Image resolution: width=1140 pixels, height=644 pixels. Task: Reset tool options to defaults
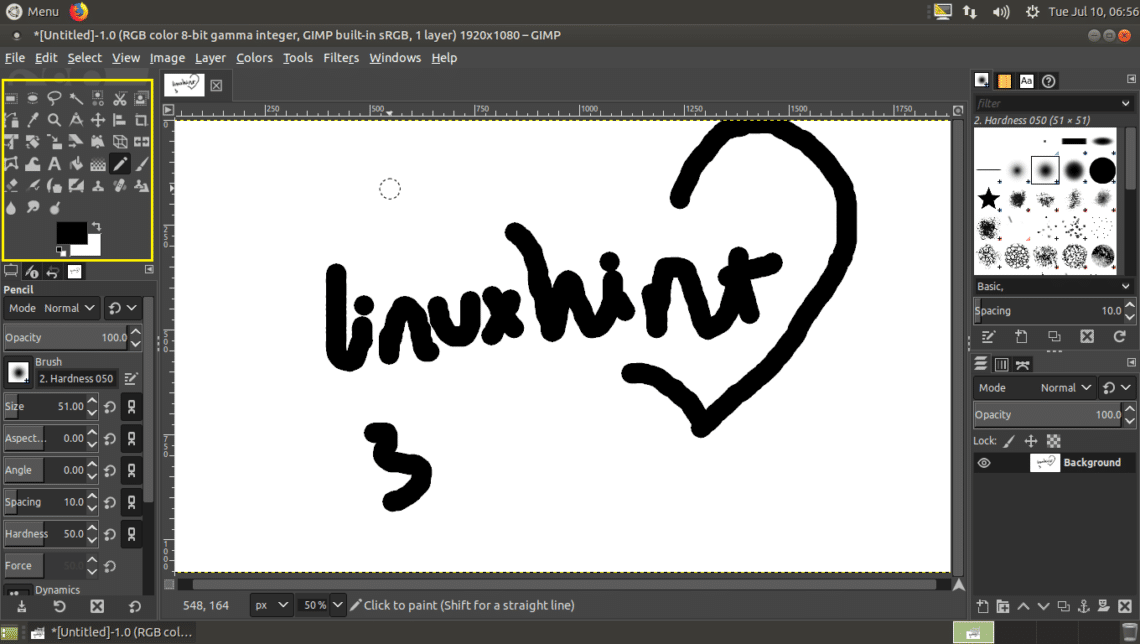click(x=135, y=607)
